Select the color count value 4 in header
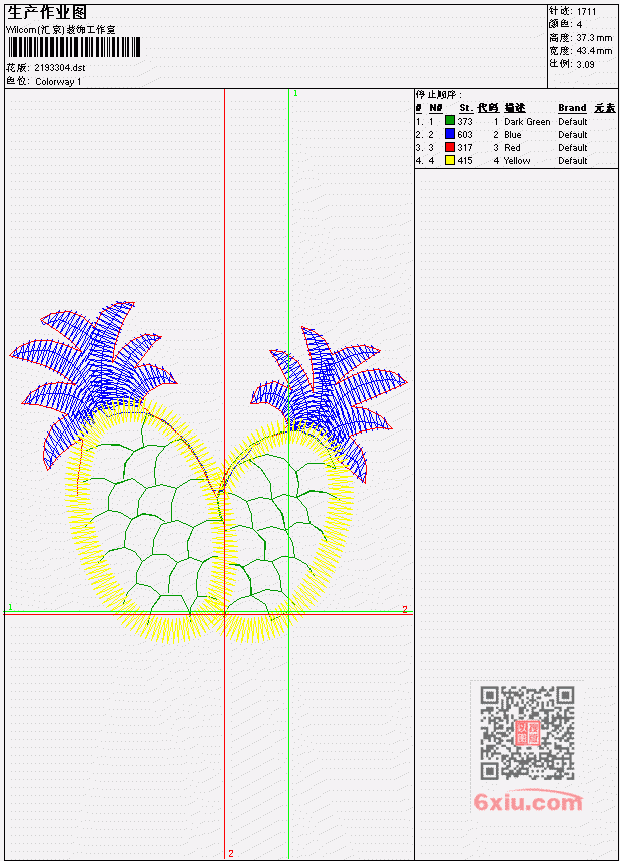 579,24
